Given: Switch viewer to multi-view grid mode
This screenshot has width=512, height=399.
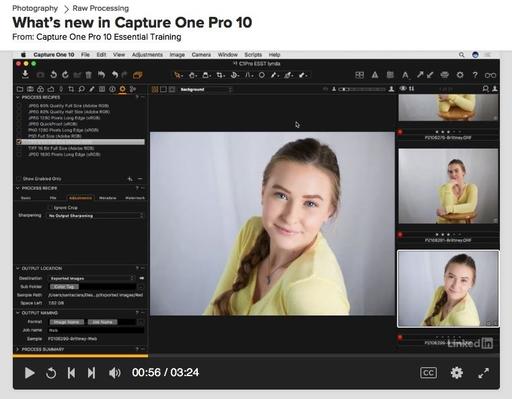Looking at the screenshot, I should [155, 89].
